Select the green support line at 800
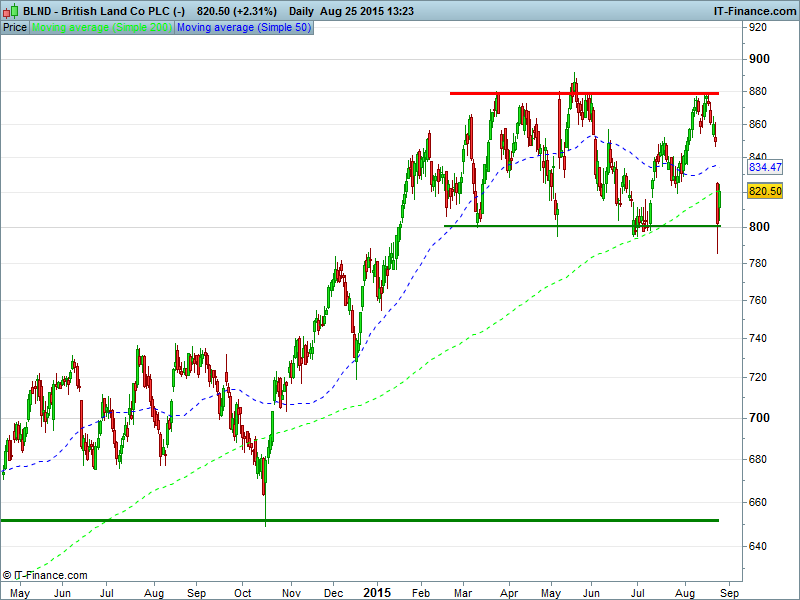 pos(580,226)
